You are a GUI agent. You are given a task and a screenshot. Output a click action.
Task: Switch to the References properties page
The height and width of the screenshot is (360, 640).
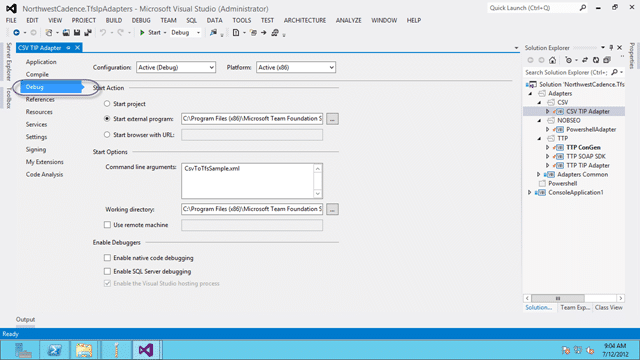pyautogui.click(x=40, y=100)
